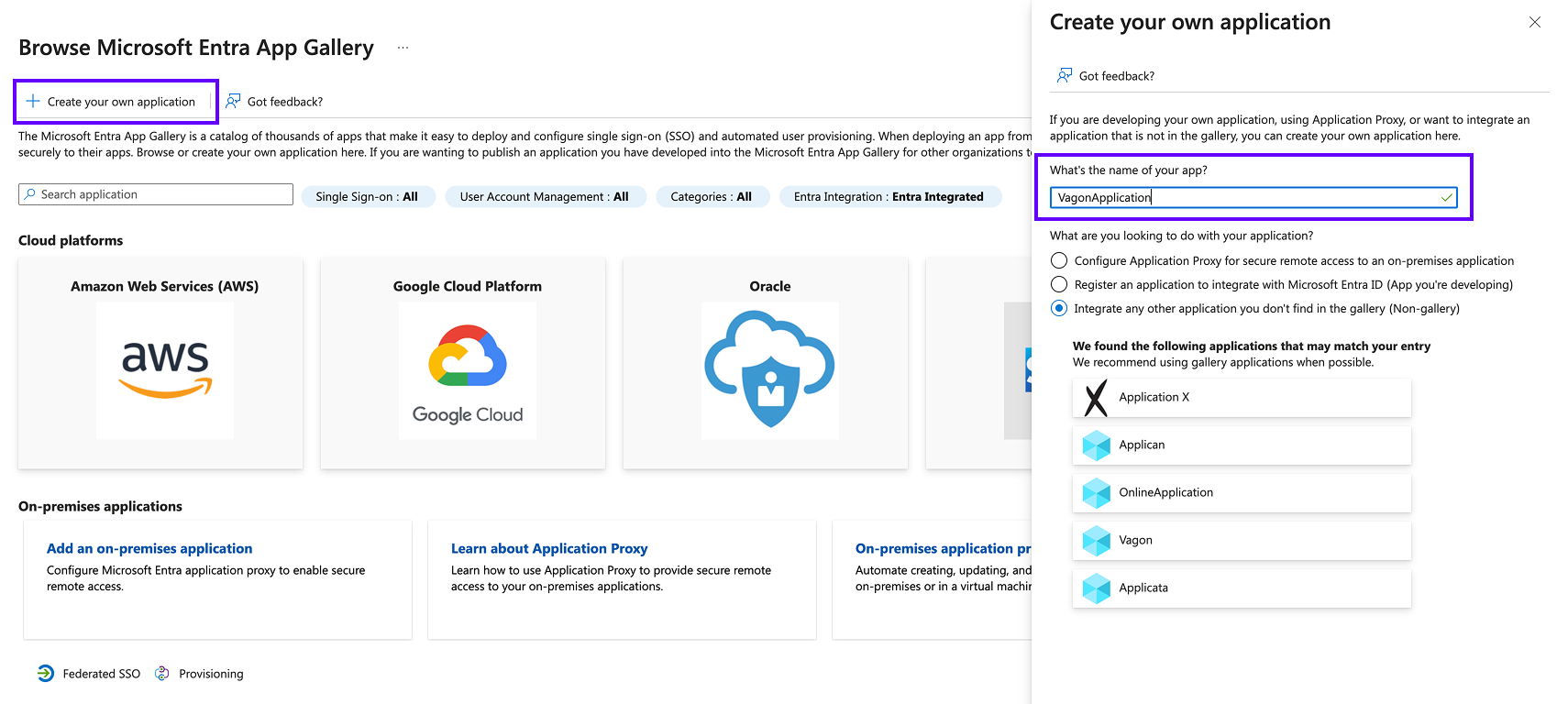
Task: Click the app name field containing VagonApplication
Action: point(1253,197)
